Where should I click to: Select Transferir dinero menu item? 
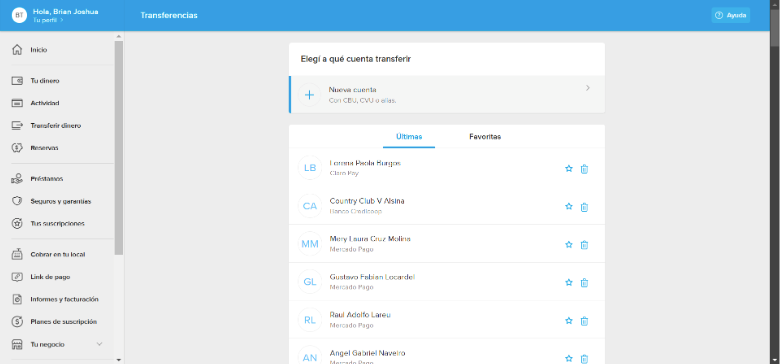pyautogui.click(x=56, y=126)
